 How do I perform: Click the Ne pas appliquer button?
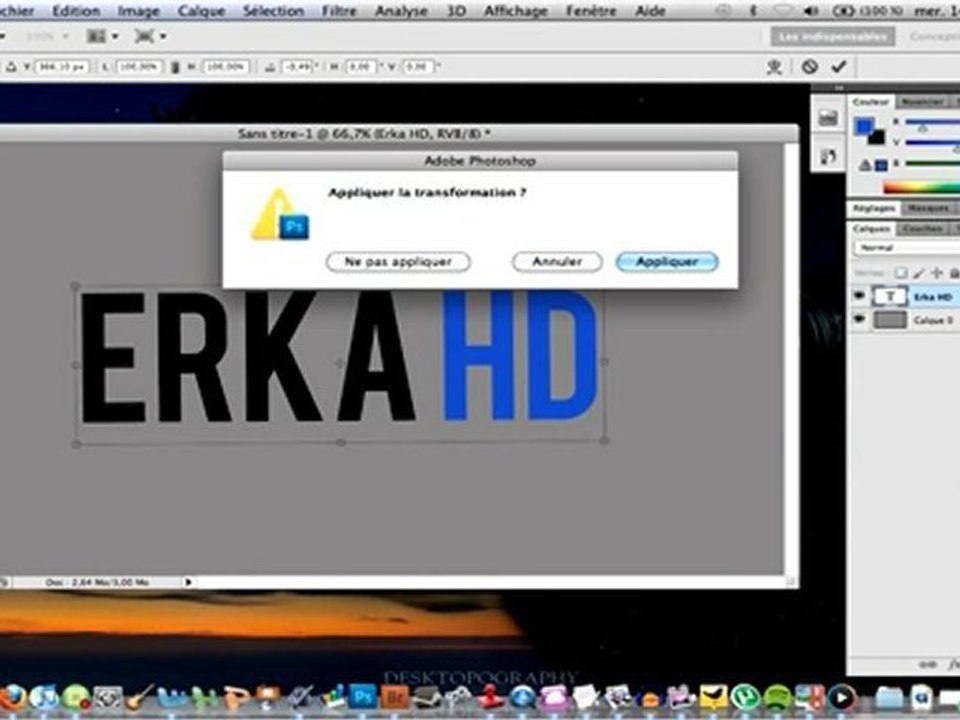point(398,262)
